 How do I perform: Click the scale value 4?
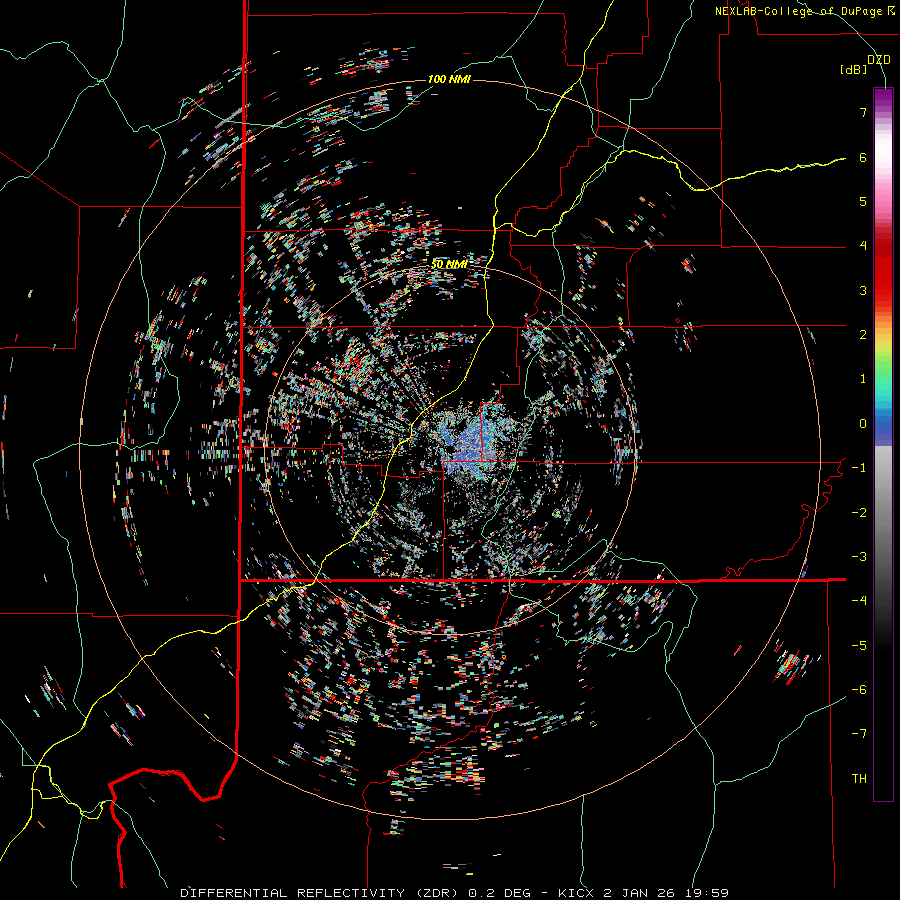863,245
